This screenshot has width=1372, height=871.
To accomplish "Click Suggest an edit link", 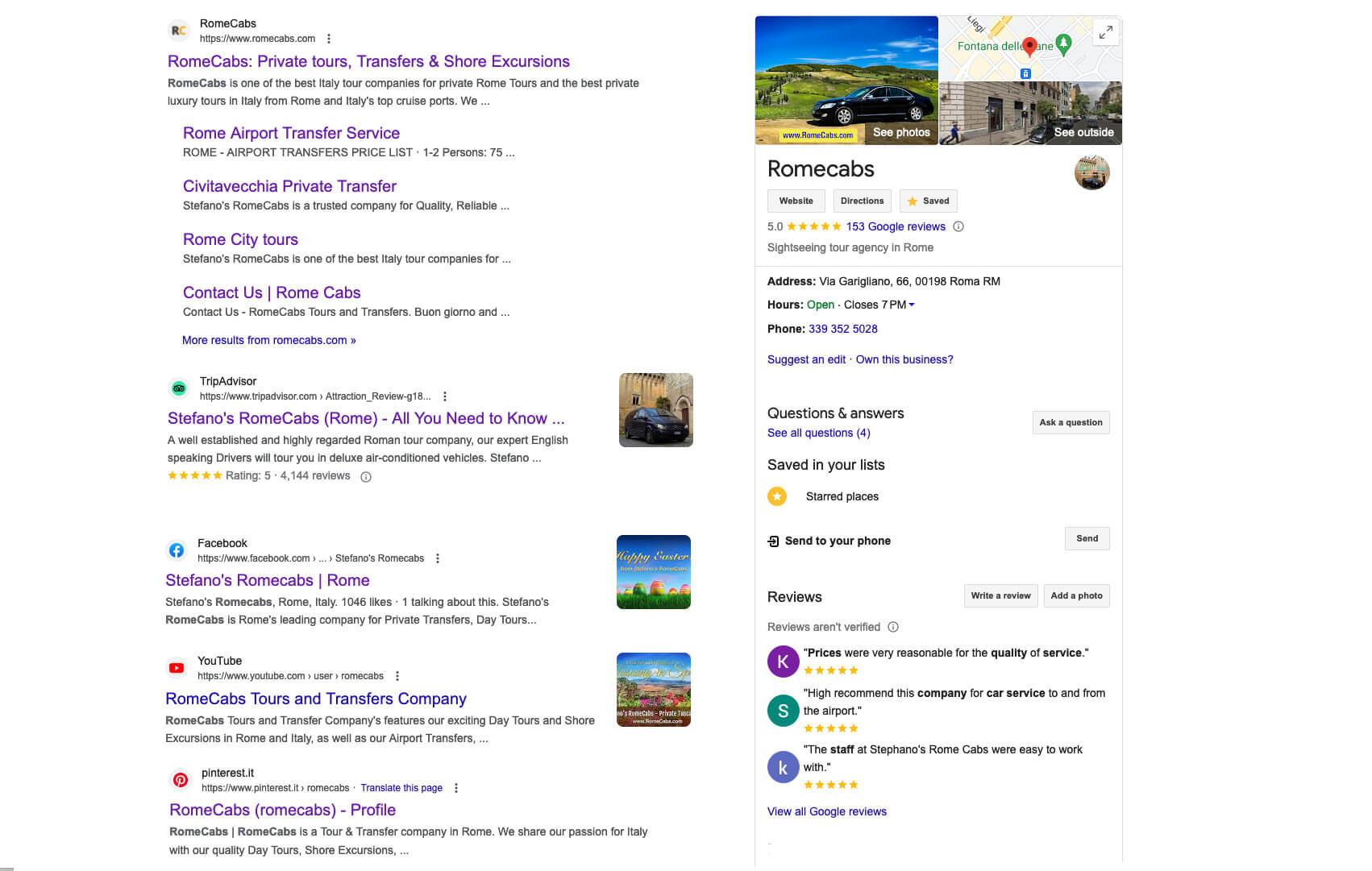I will [806, 359].
